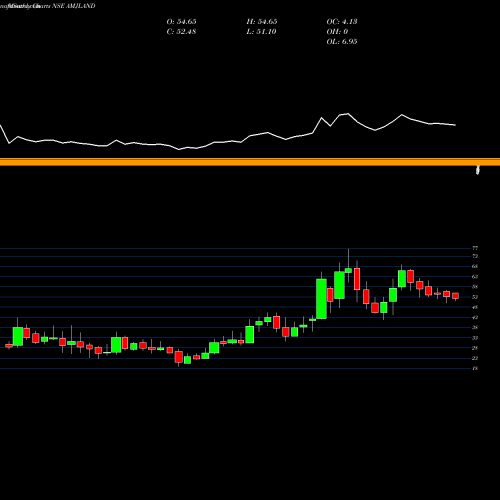Select the last red candle on right
The image size is (500, 500).
pyautogui.click(x=455, y=296)
